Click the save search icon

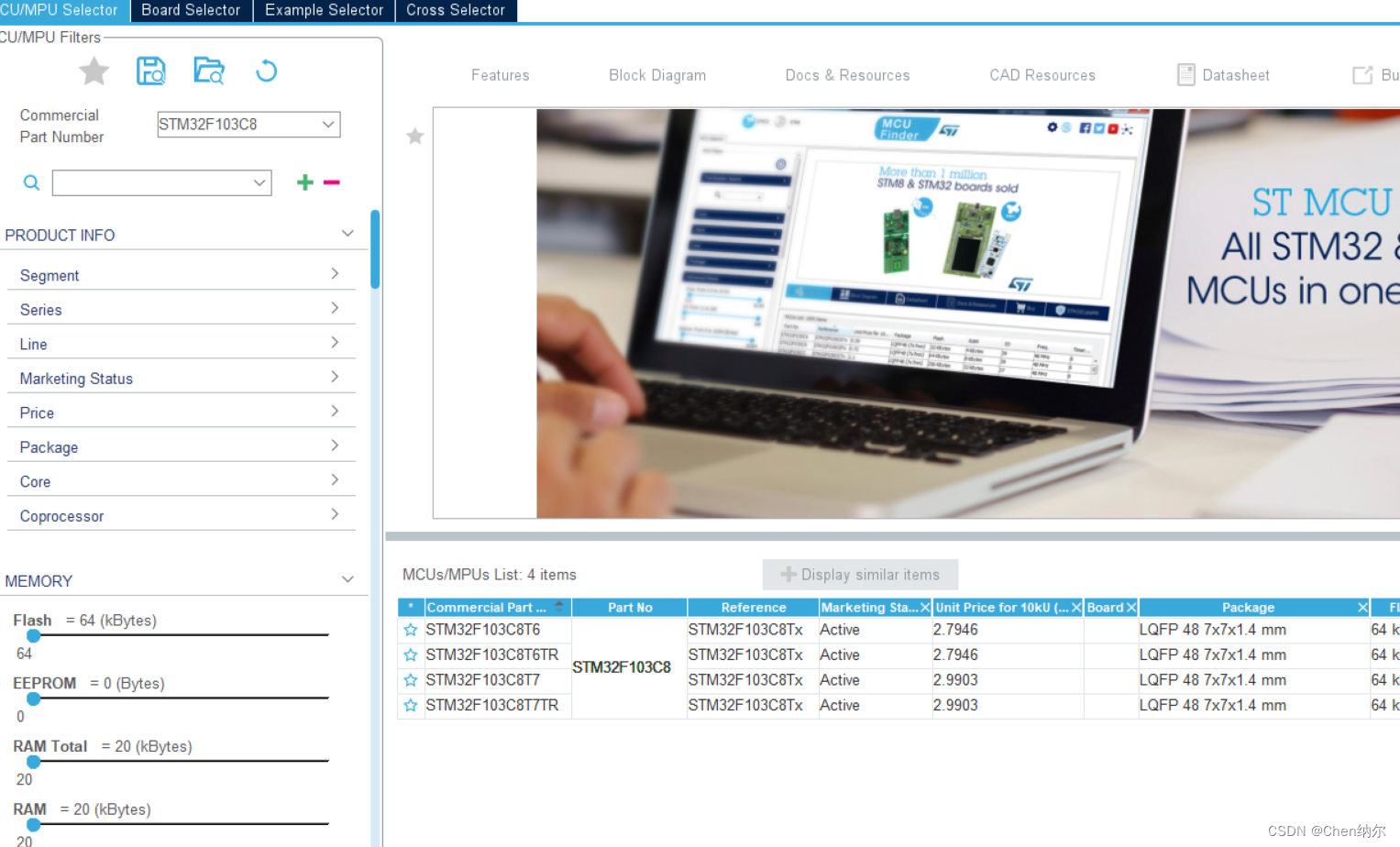click(151, 71)
